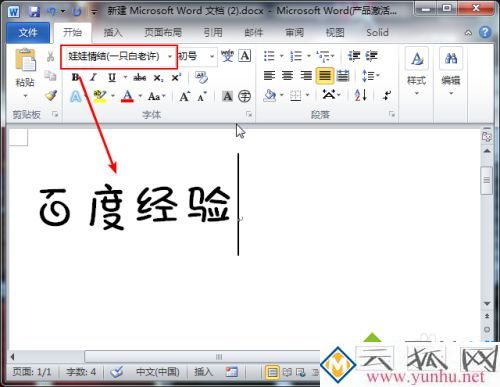Click the Save icon in quick access
The width and height of the screenshot is (500, 387).
click(x=34, y=12)
